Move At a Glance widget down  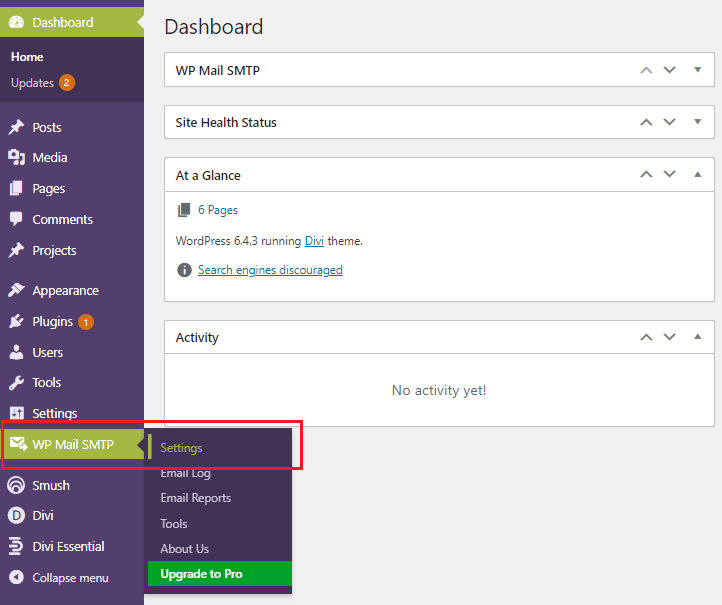tap(670, 175)
